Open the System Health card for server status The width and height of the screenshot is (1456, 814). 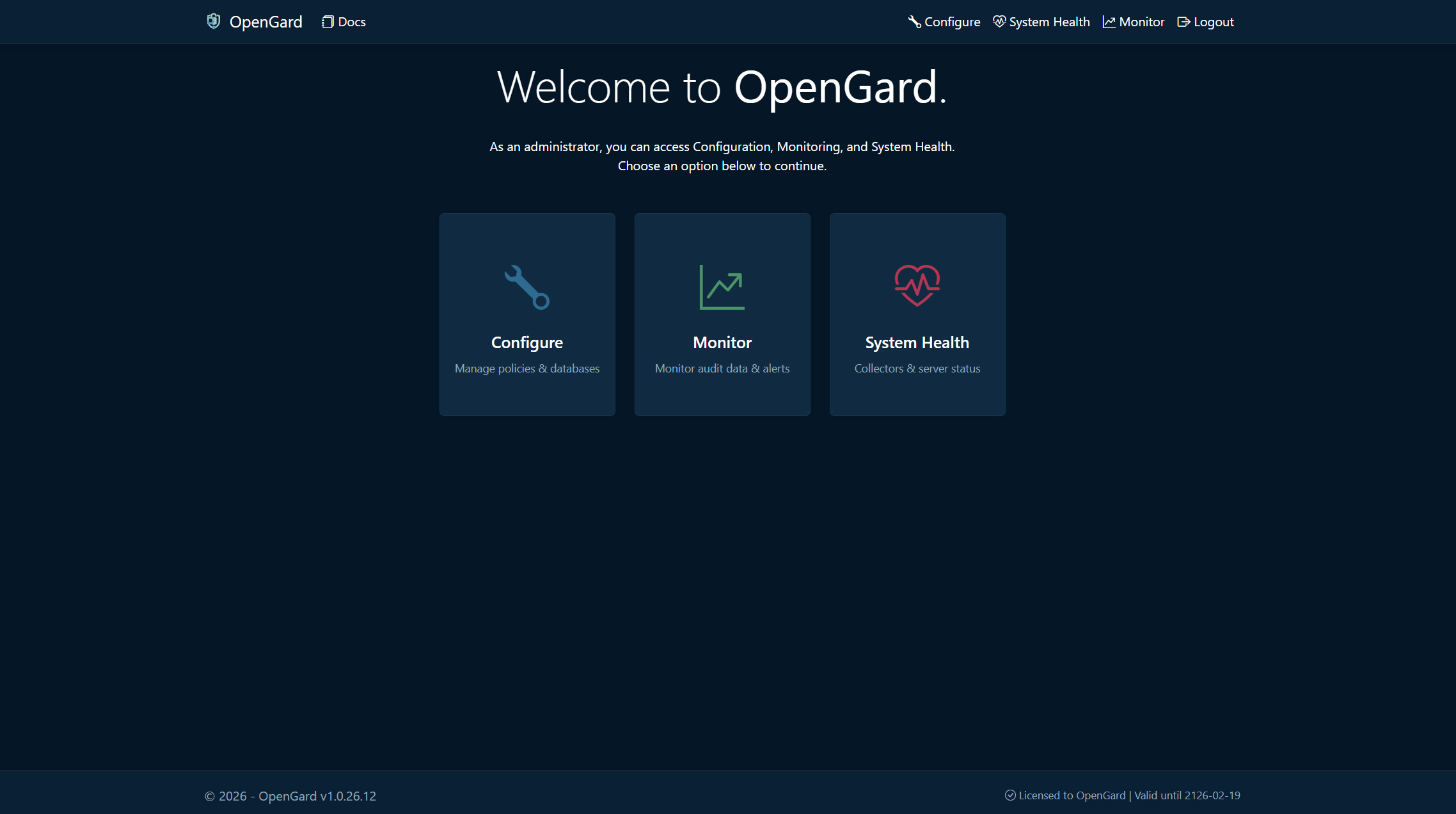pyautogui.click(x=917, y=315)
